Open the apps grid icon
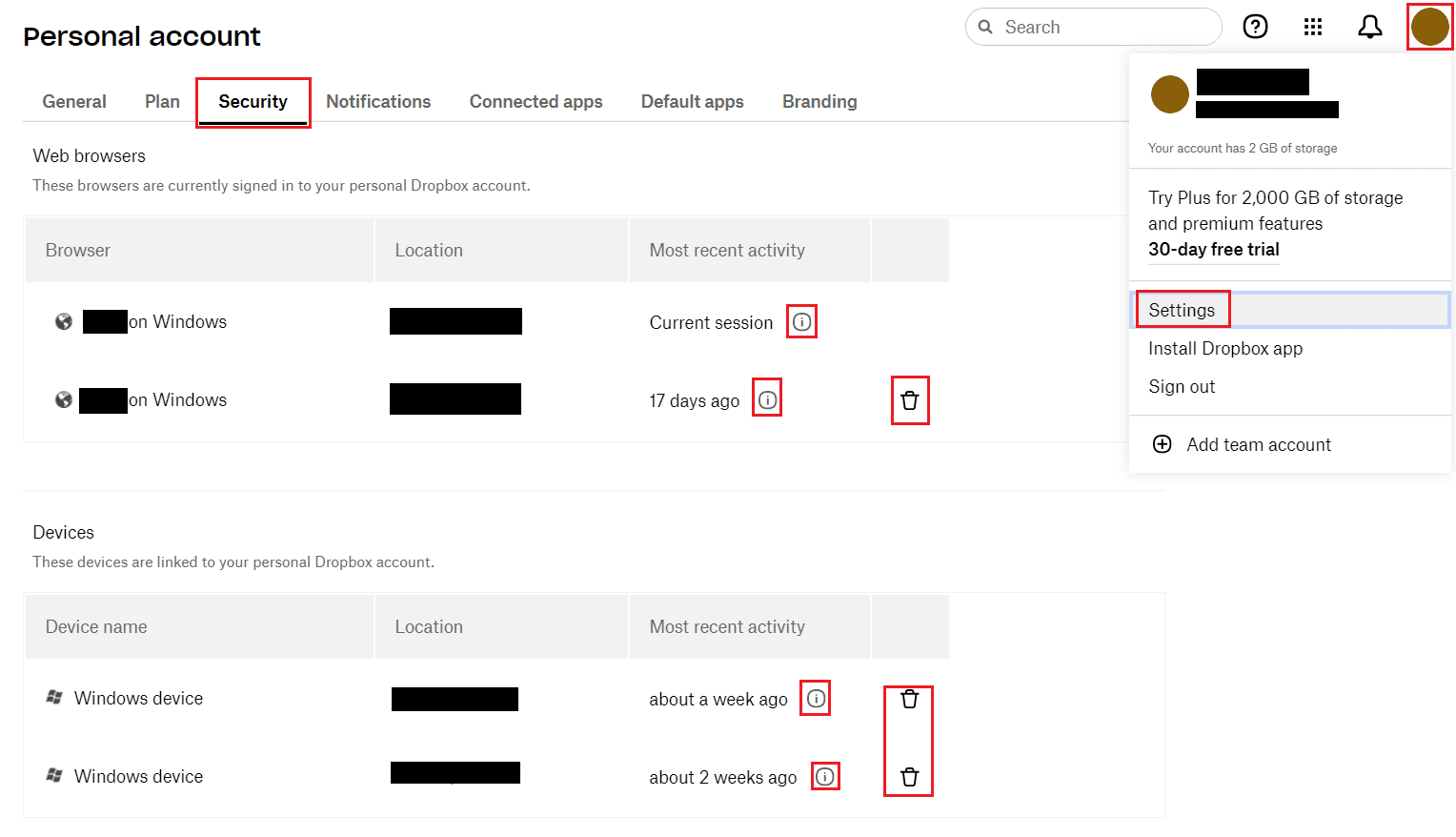1456x837 pixels. coord(1313,27)
